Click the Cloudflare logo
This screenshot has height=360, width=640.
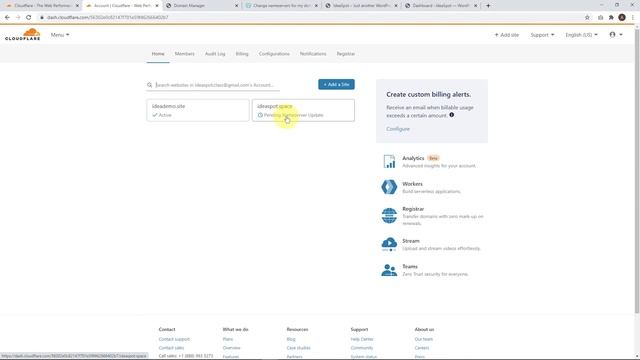(x=23, y=34)
